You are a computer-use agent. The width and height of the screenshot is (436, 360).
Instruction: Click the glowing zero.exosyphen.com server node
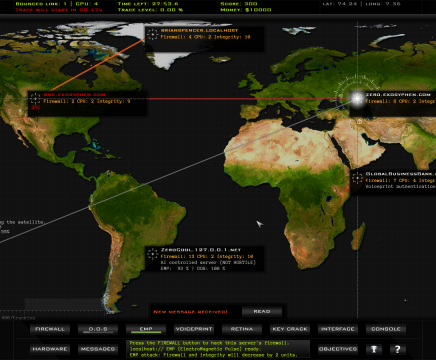pyautogui.click(x=357, y=98)
